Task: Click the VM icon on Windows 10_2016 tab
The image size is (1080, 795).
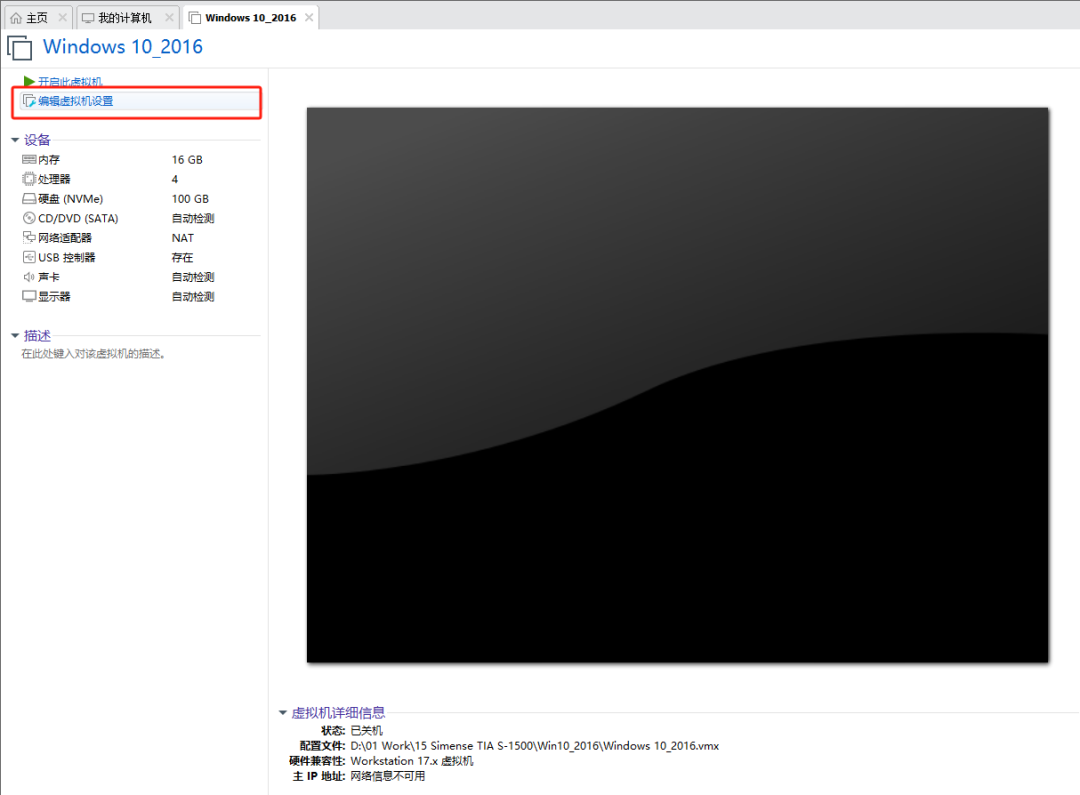Action: pos(195,18)
